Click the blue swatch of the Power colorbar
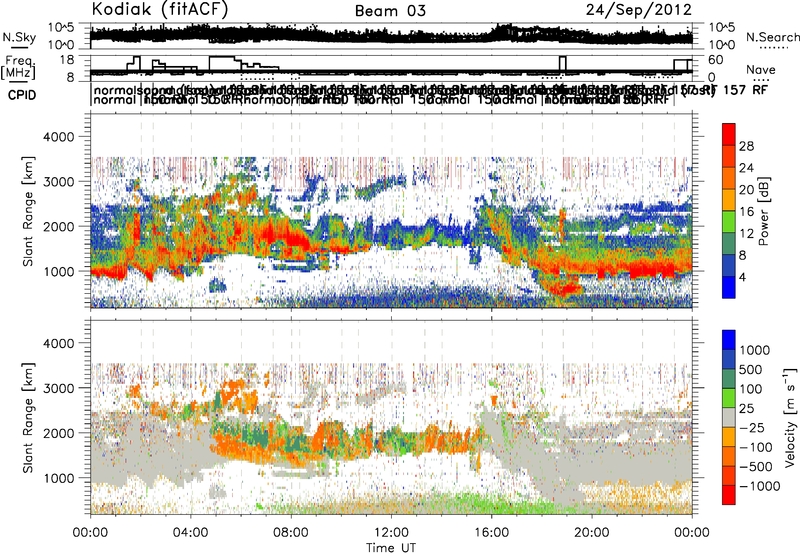The width and height of the screenshot is (800, 554). click(729, 287)
